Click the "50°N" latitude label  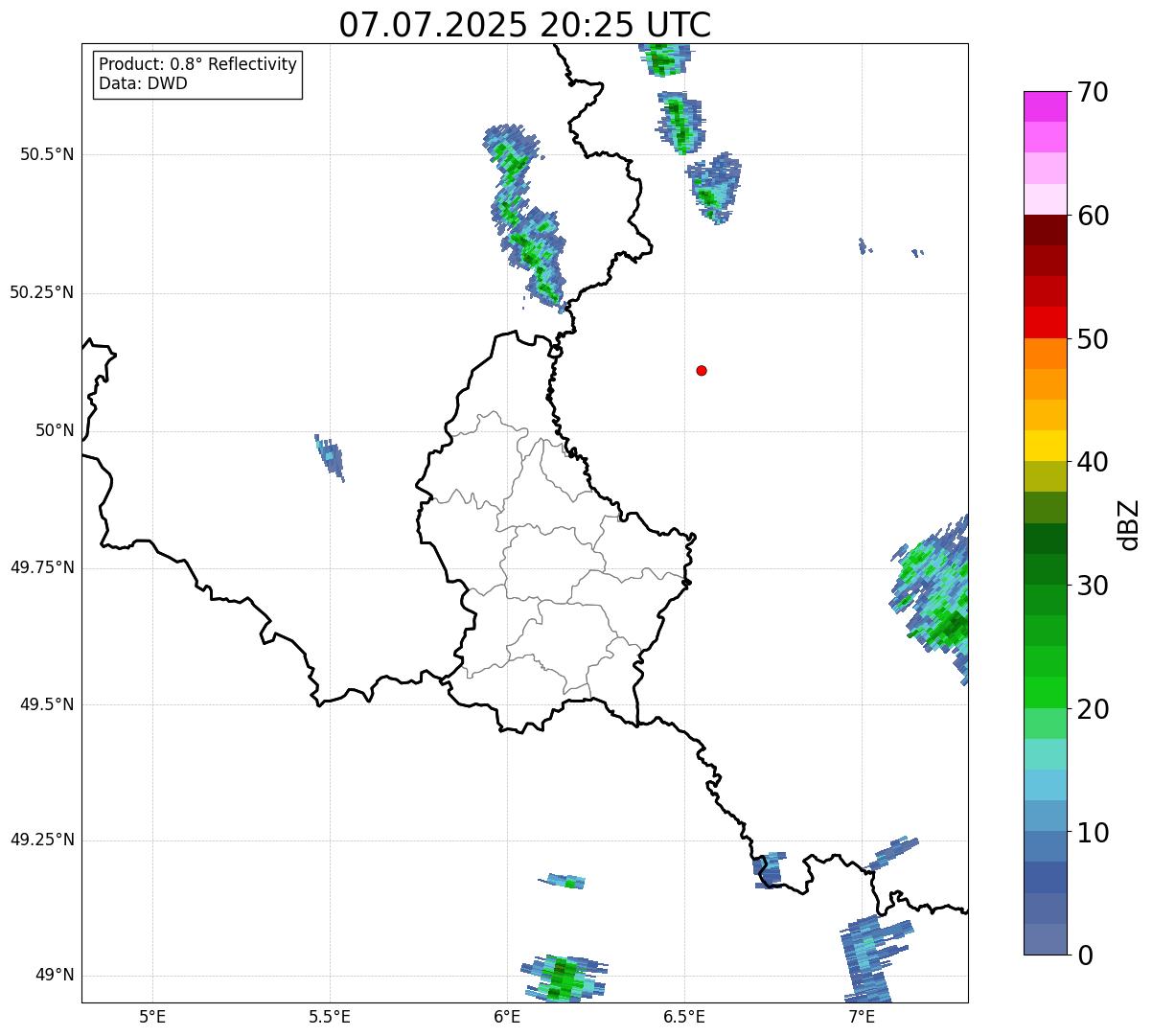55,430
